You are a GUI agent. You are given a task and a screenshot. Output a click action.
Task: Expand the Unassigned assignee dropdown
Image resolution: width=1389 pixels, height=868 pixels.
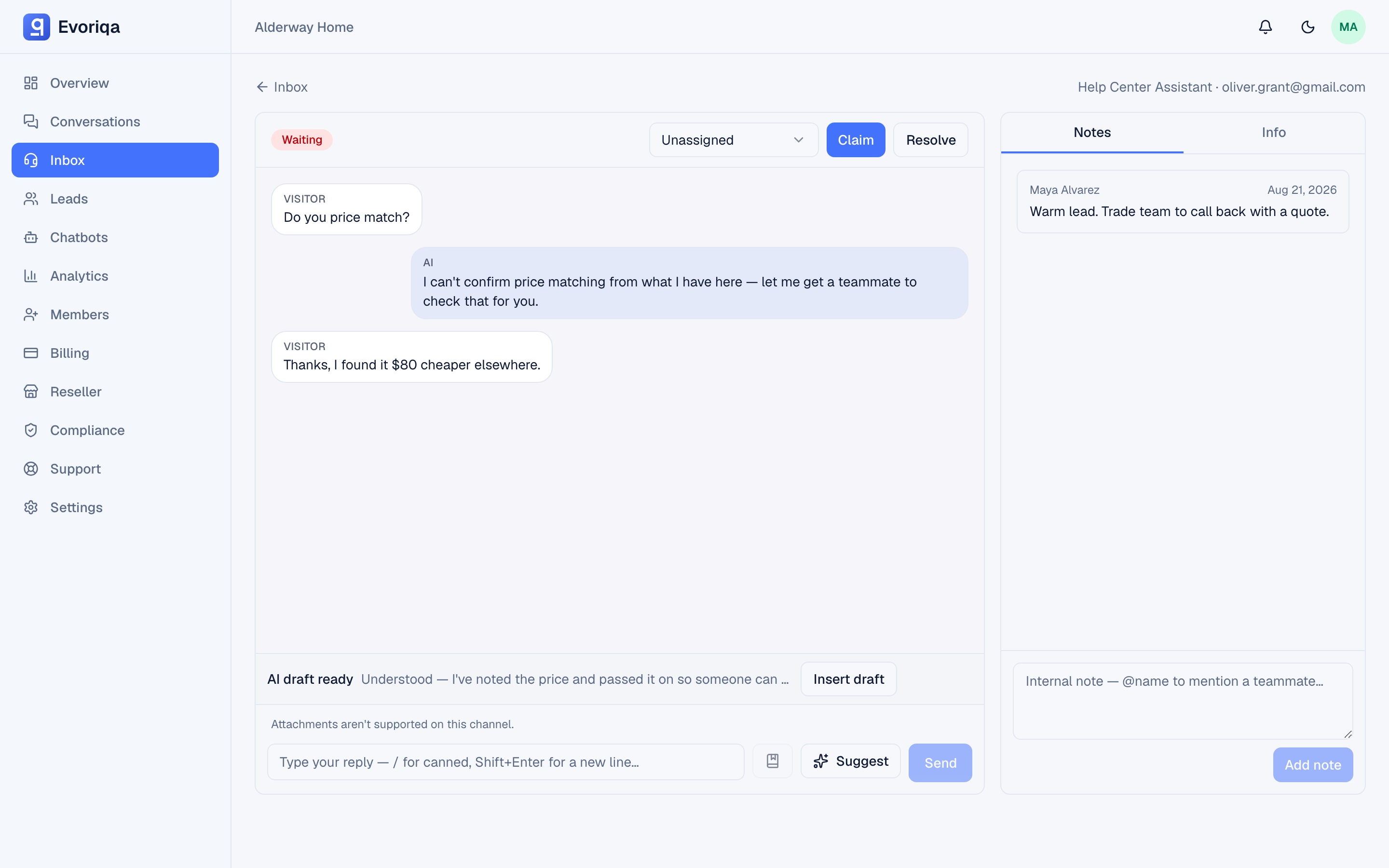[733, 140]
